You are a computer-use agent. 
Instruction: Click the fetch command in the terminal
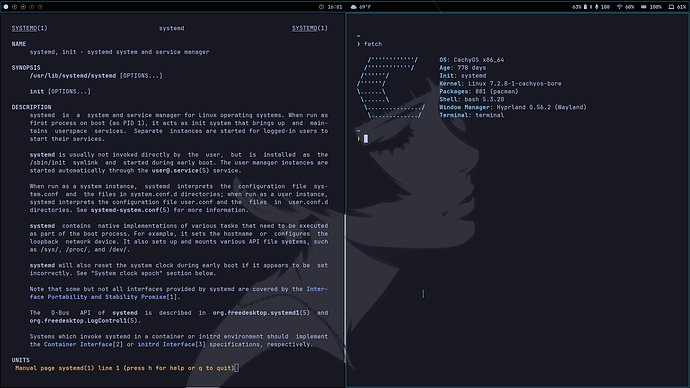(373, 44)
